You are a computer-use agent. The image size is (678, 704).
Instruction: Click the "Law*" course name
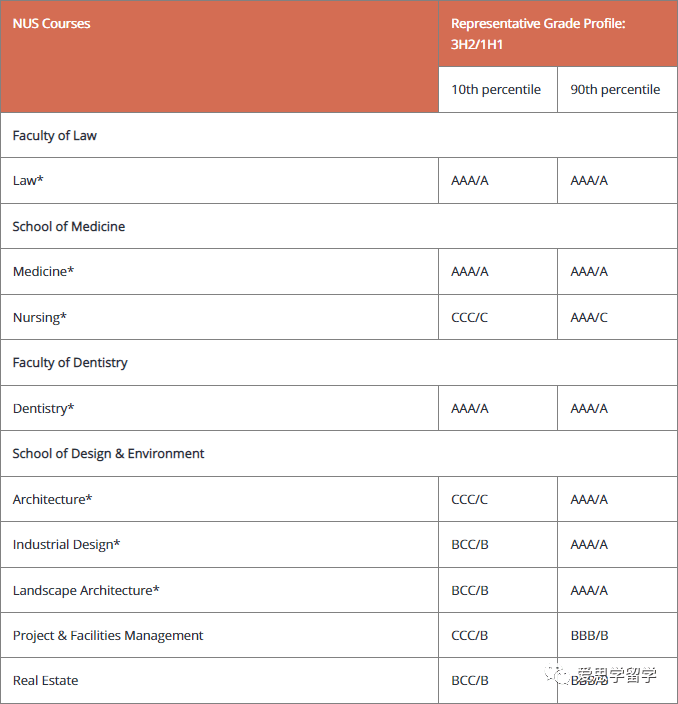[x=28, y=180]
